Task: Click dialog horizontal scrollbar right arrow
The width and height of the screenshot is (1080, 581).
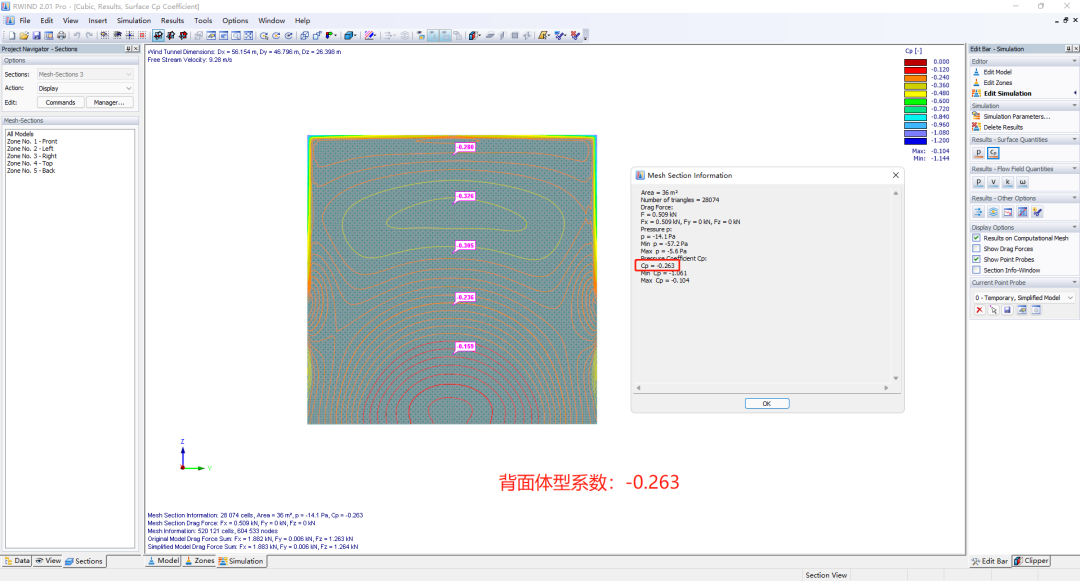Action: click(886, 388)
